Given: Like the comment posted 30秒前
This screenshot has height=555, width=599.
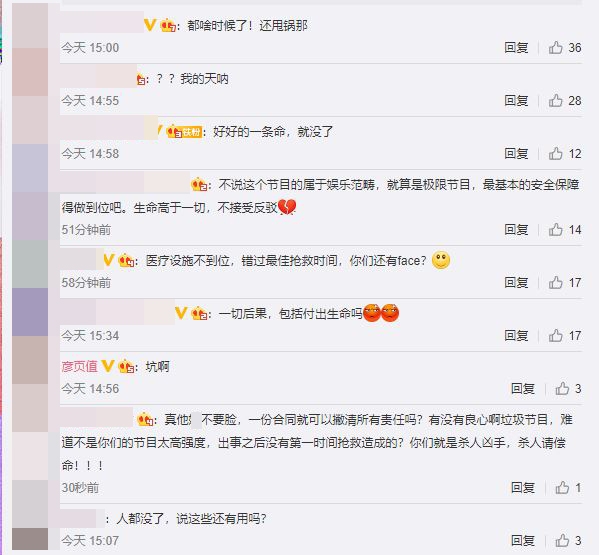Looking at the screenshot, I should coord(562,487).
